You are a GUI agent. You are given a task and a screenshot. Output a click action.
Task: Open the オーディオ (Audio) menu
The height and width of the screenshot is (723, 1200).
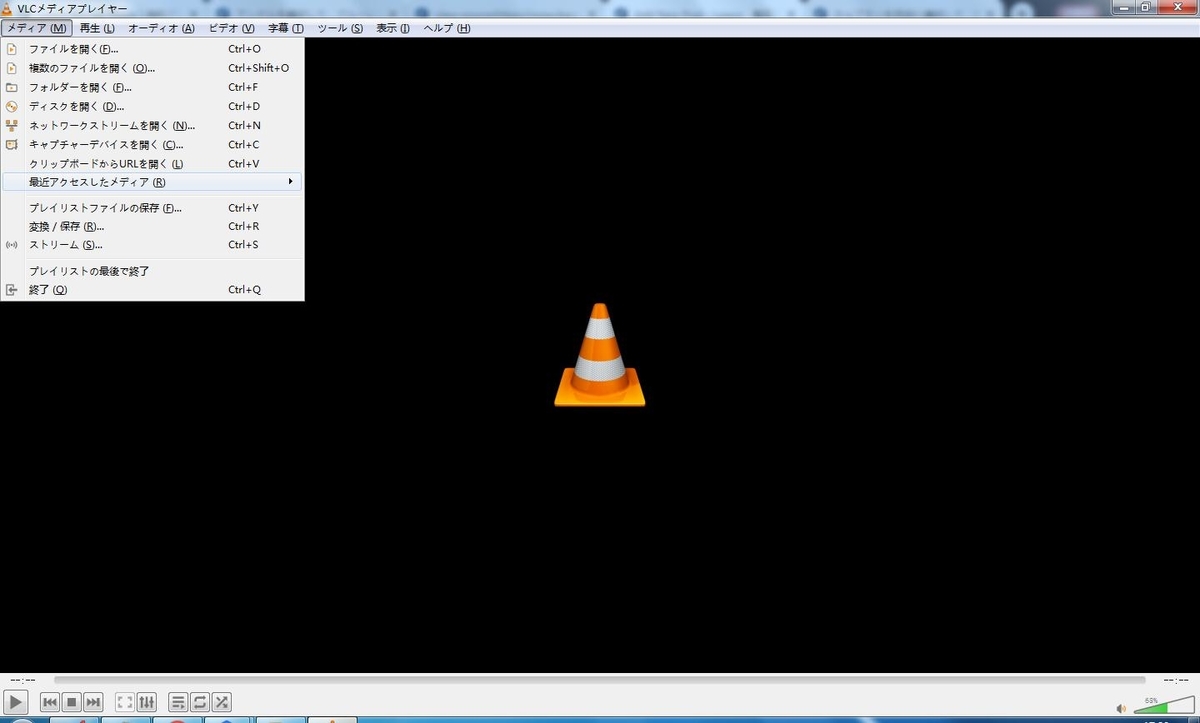click(161, 28)
